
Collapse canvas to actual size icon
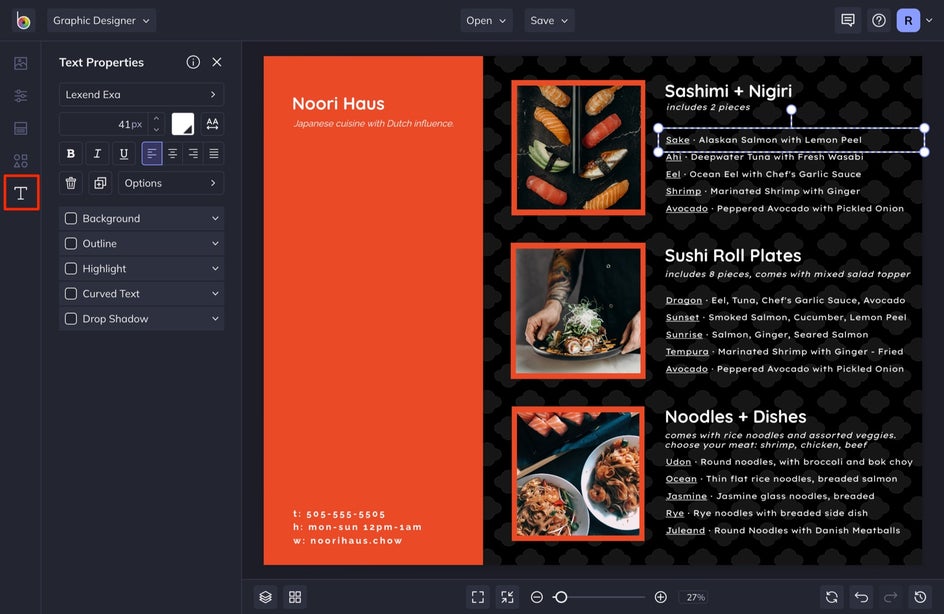click(x=508, y=597)
